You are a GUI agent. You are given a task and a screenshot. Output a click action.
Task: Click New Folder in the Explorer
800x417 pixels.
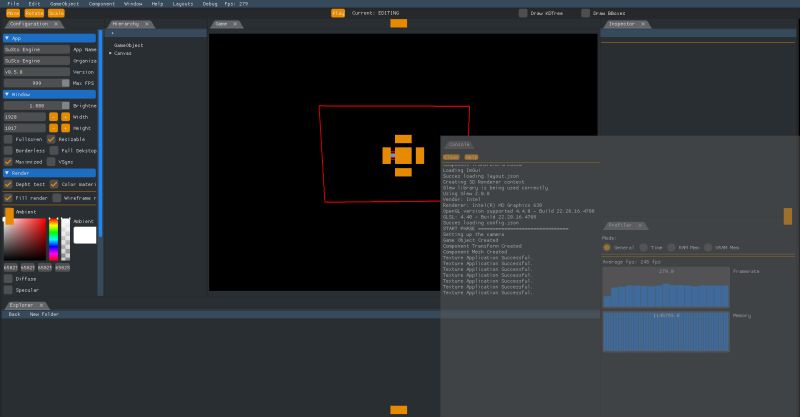44,314
